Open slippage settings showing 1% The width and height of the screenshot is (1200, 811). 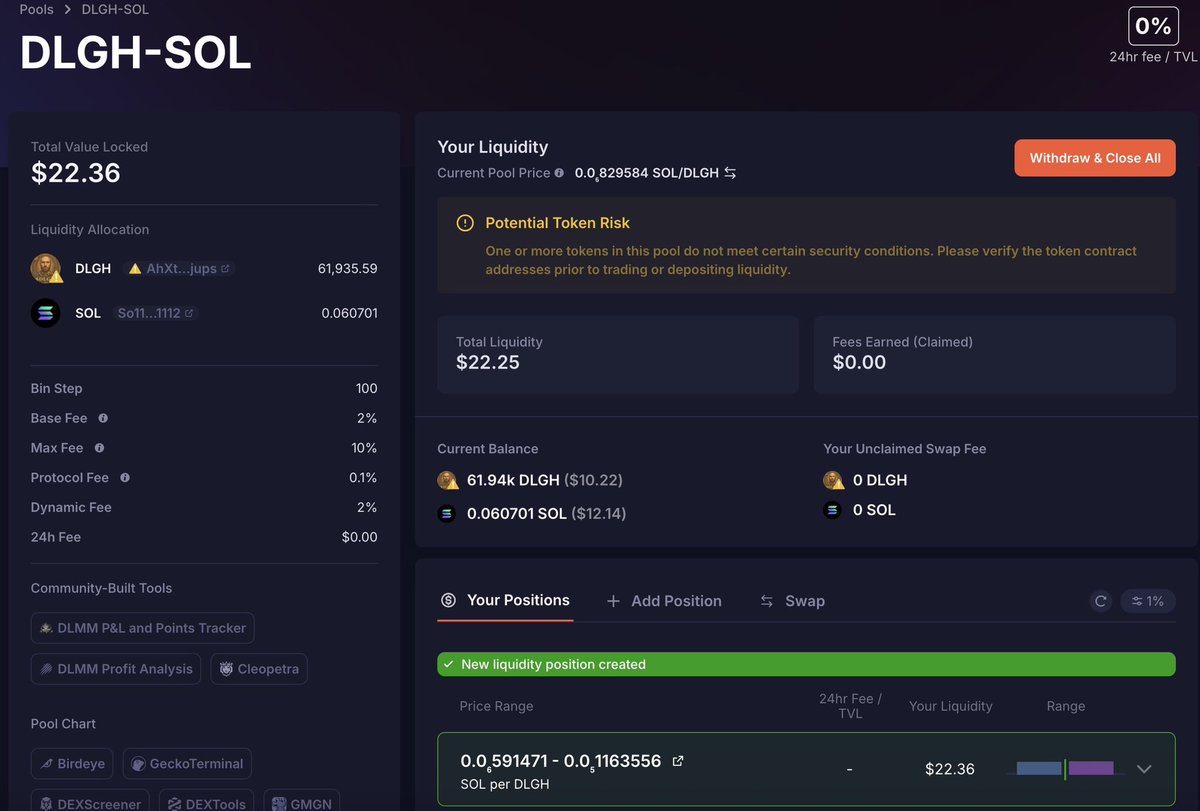1148,601
